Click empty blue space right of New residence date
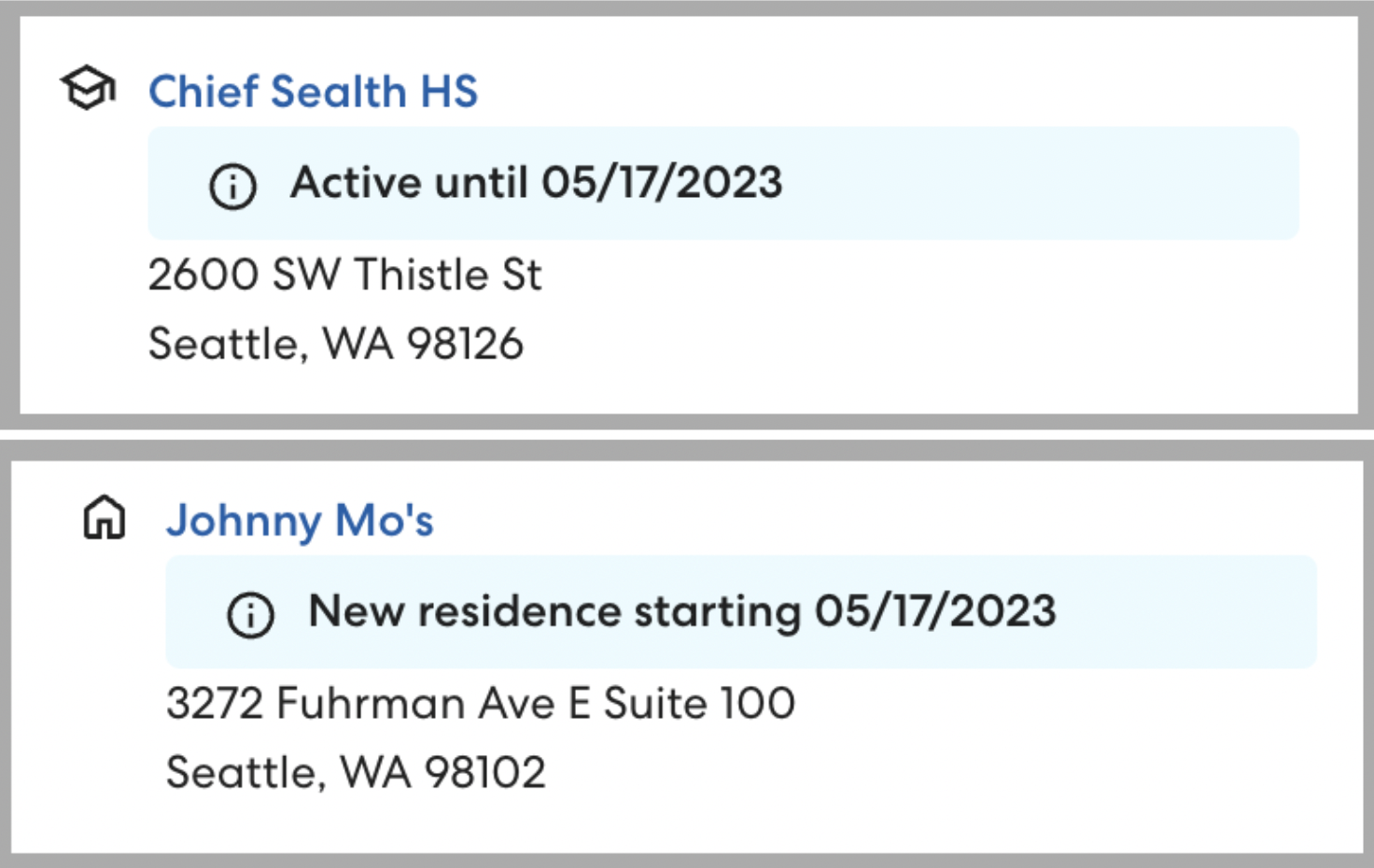Image resolution: width=1374 pixels, height=868 pixels. 1185,612
